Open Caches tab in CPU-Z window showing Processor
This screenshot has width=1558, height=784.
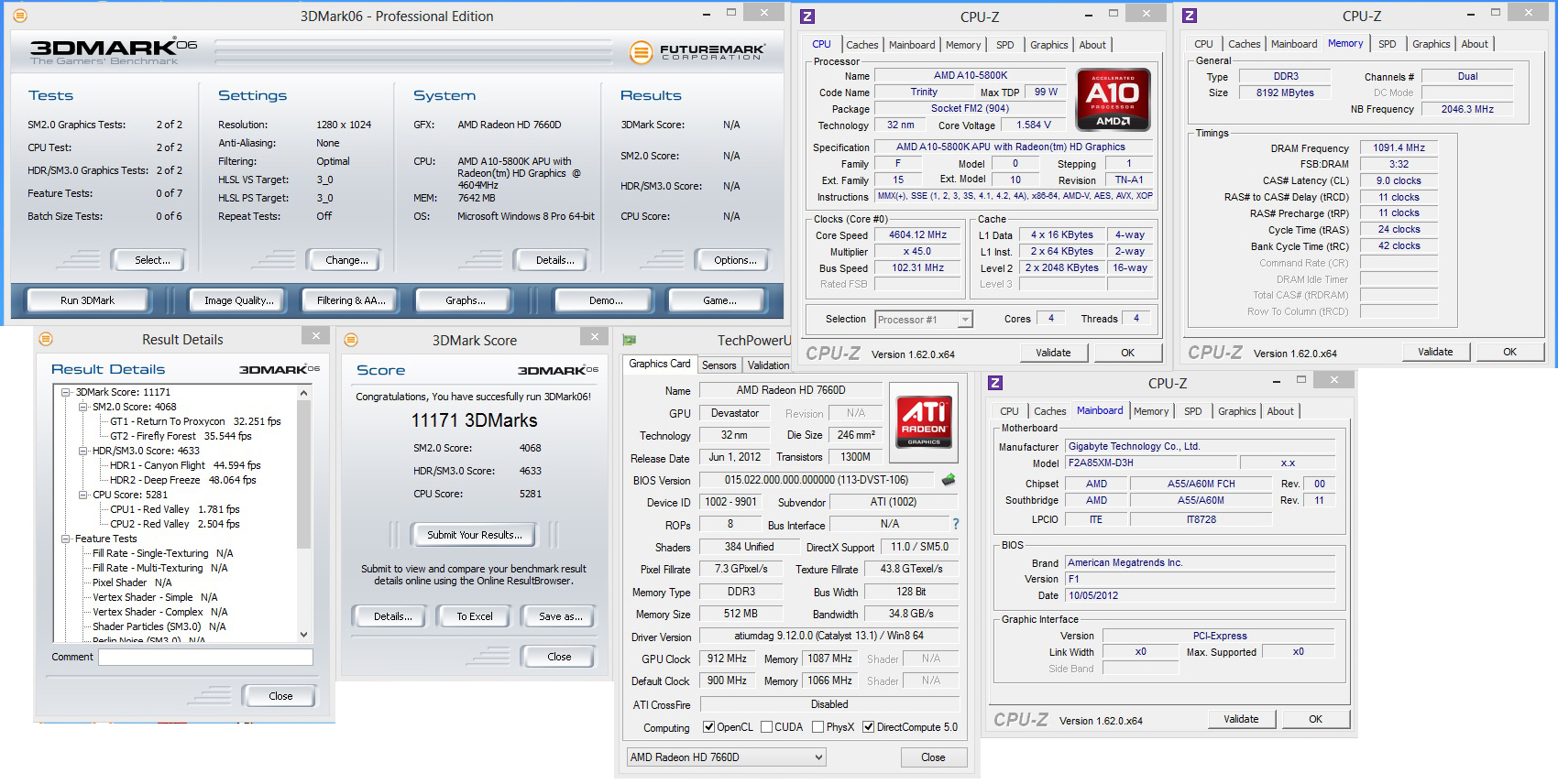click(862, 45)
